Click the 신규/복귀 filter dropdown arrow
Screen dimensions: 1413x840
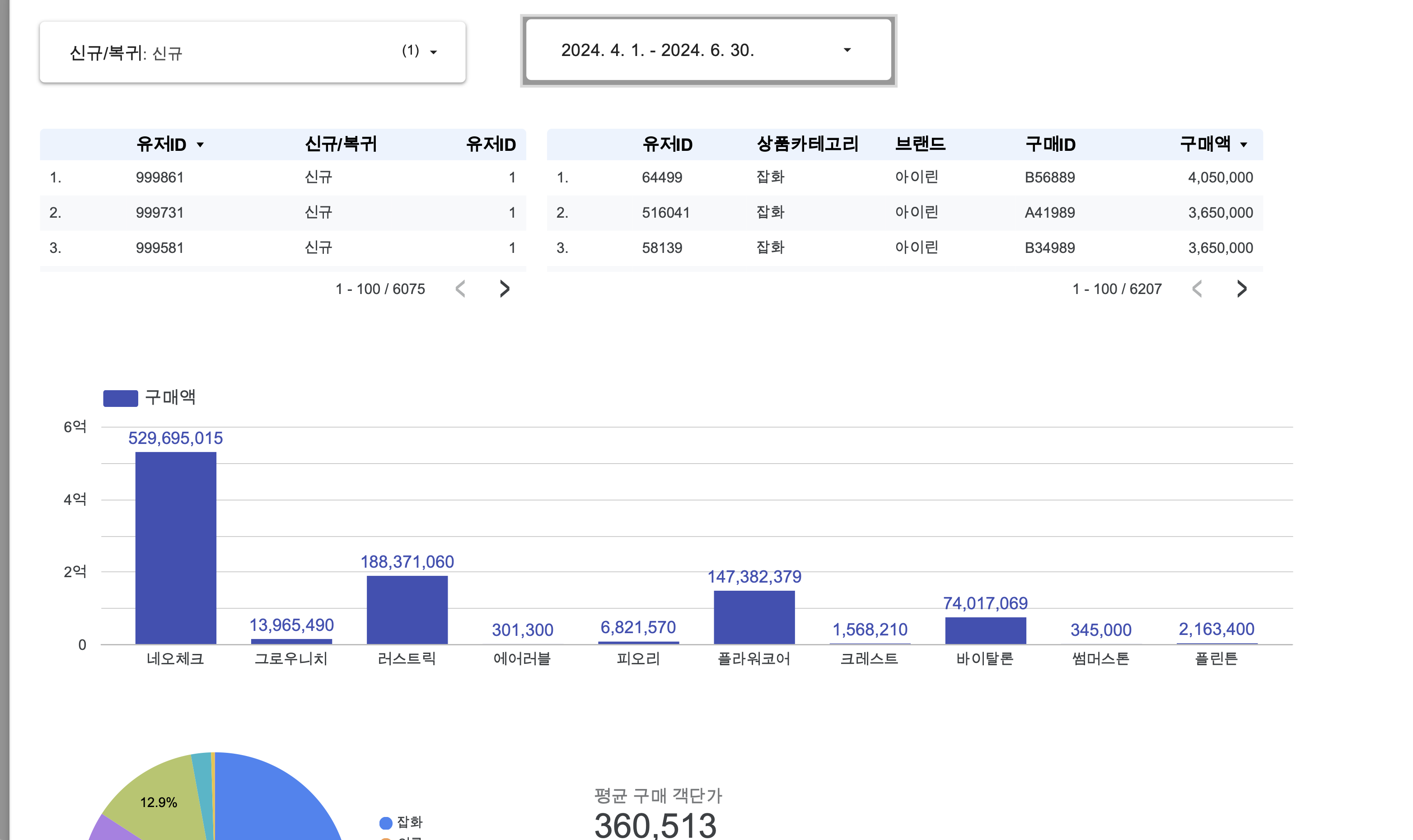click(x=434, y=53)
